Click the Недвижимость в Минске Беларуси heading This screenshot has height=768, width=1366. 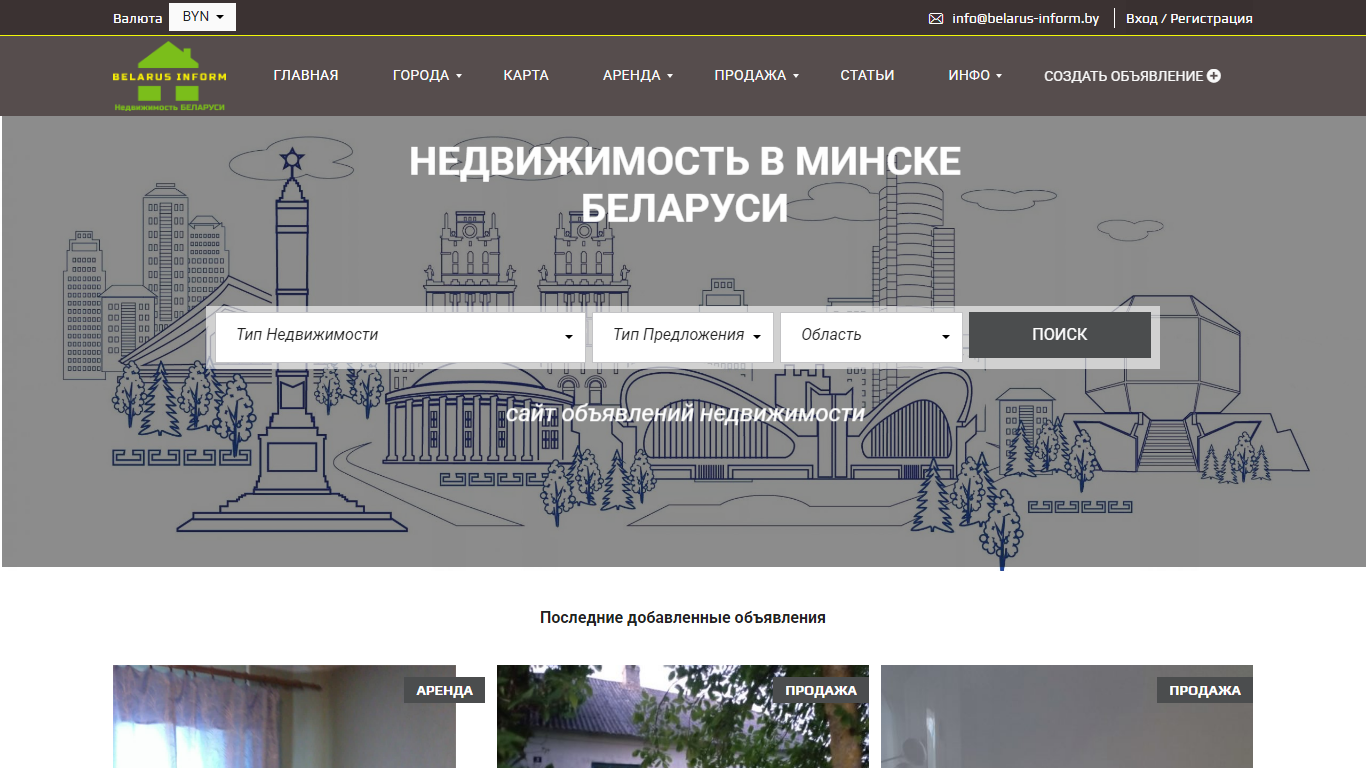pyautogui.click(x=685, y=185)
